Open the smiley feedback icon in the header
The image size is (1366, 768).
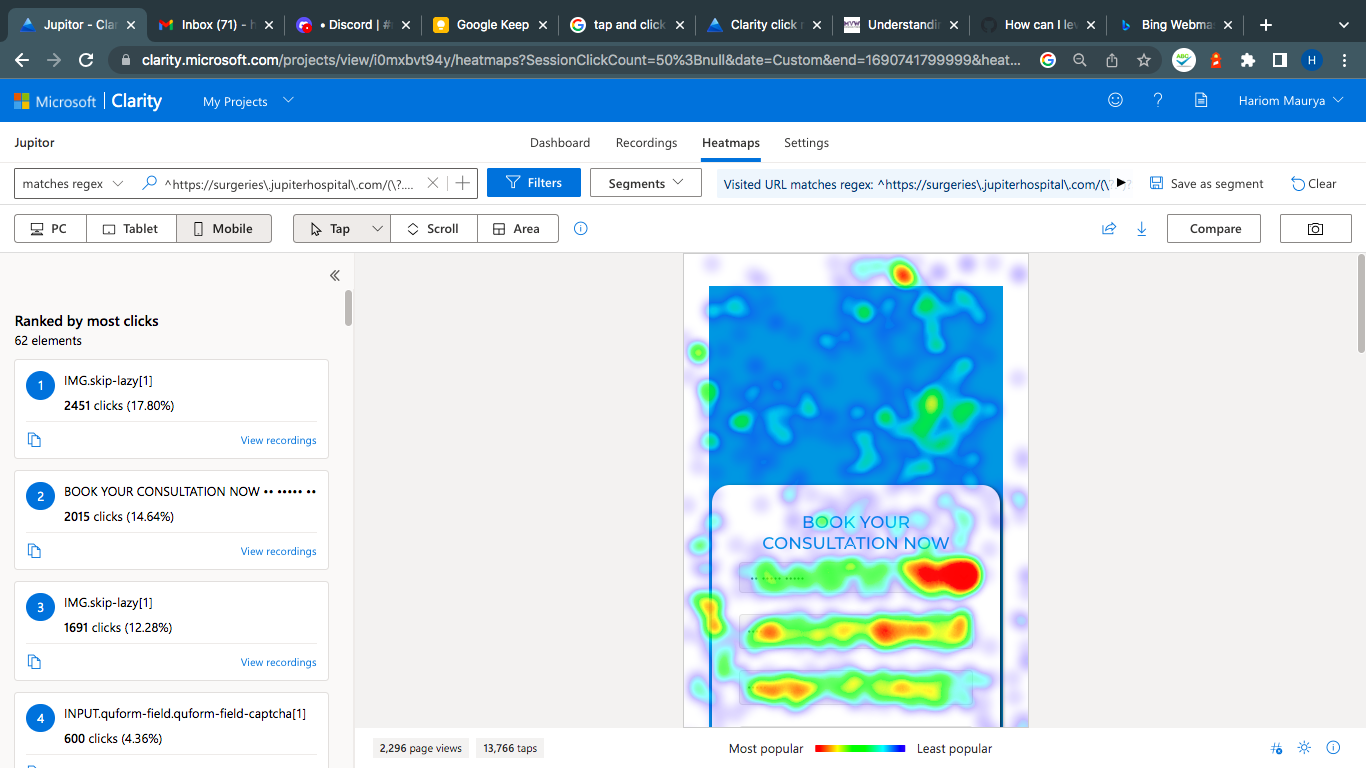[1115, 100]
